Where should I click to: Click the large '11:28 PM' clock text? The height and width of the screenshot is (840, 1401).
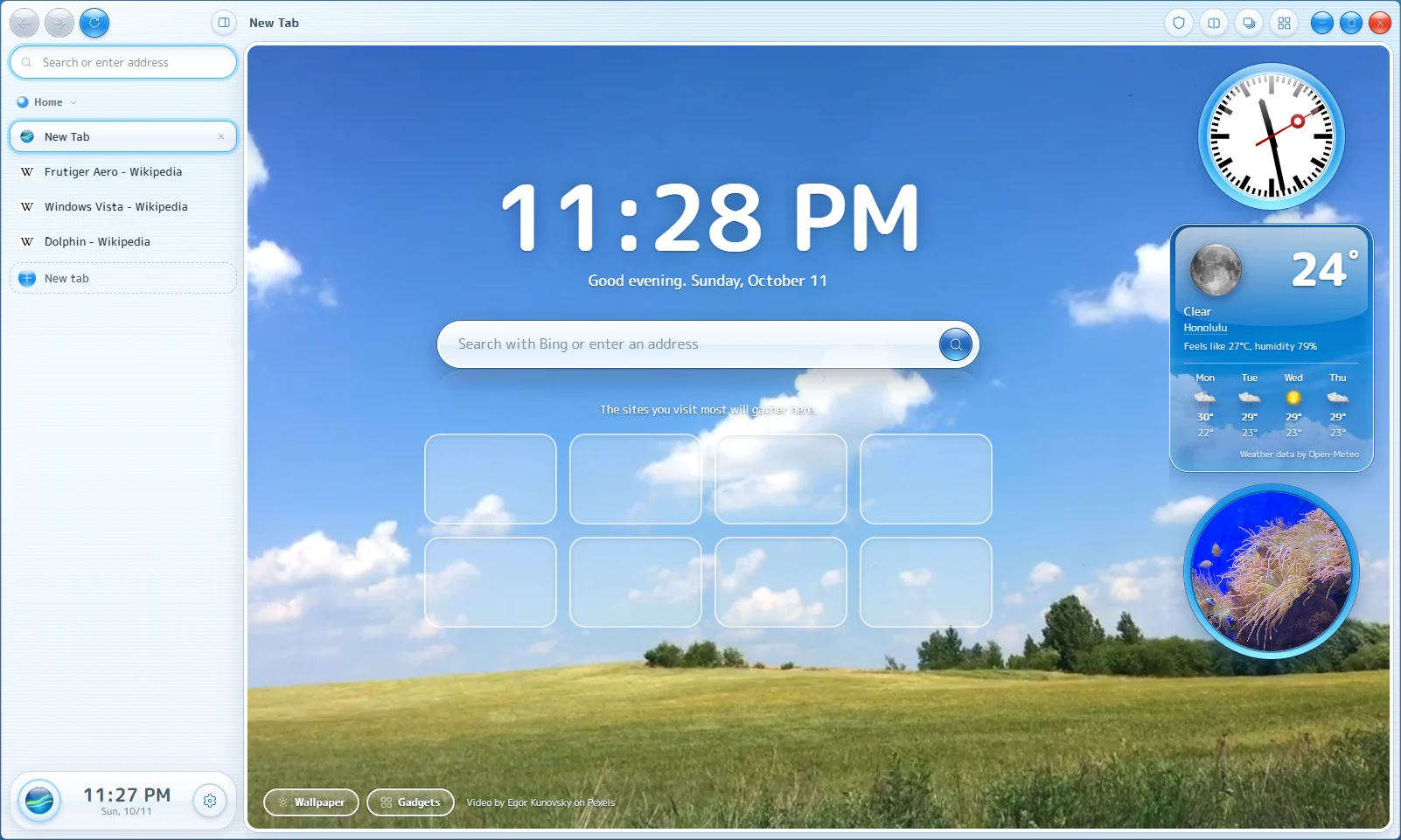point(709,218)
